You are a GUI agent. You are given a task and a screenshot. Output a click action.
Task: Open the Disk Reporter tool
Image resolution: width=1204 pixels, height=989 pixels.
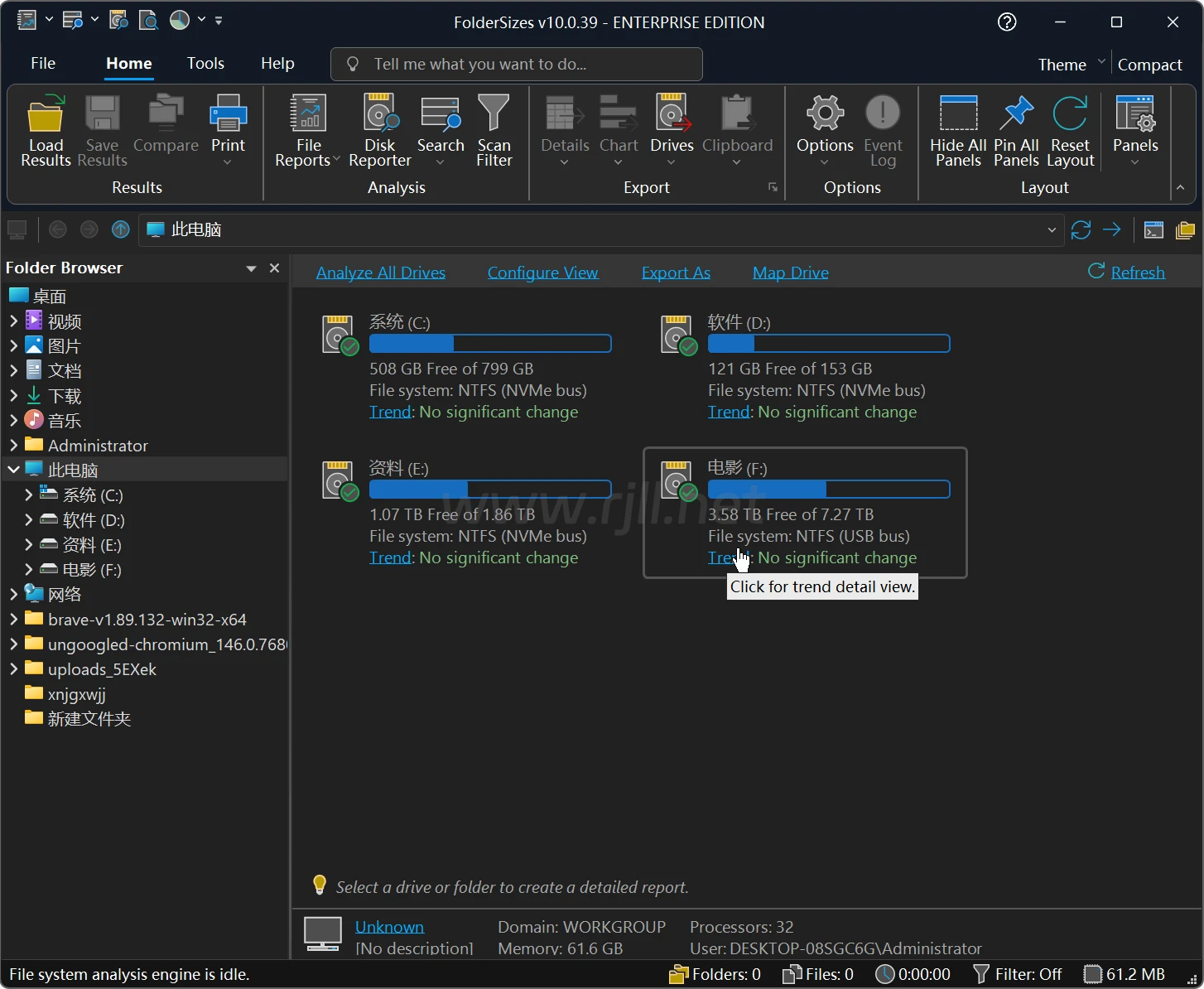coord(380,116)
